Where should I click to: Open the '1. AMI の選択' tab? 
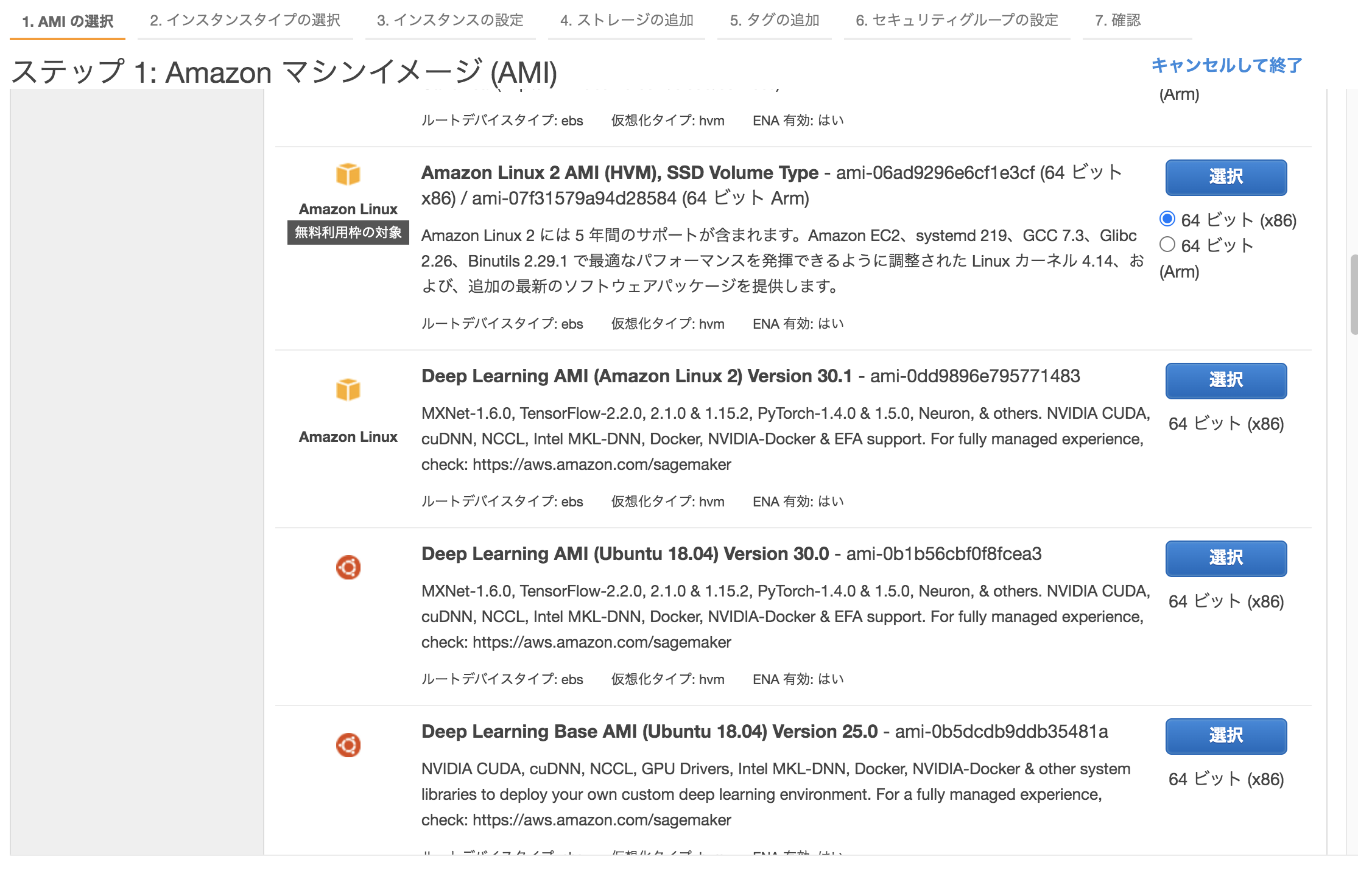click(x=68, y=21)
